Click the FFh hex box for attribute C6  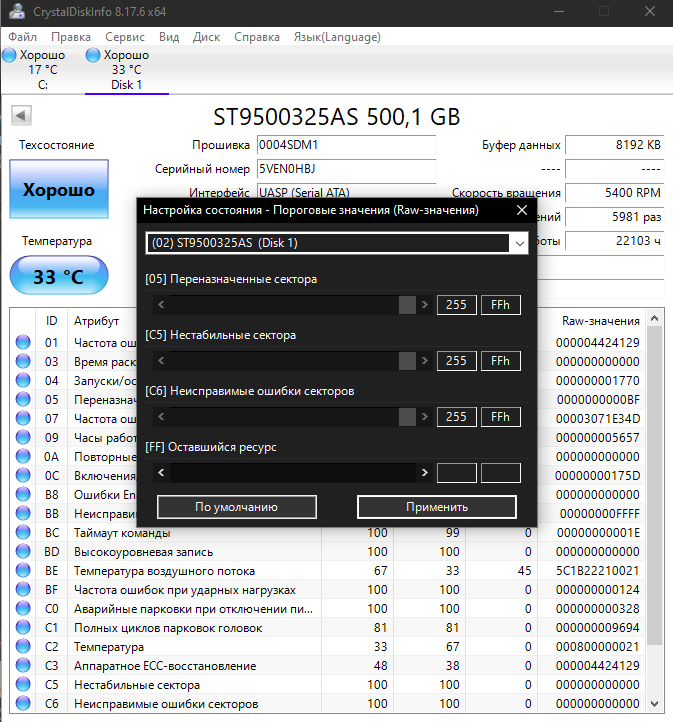[x=500, y=417]
